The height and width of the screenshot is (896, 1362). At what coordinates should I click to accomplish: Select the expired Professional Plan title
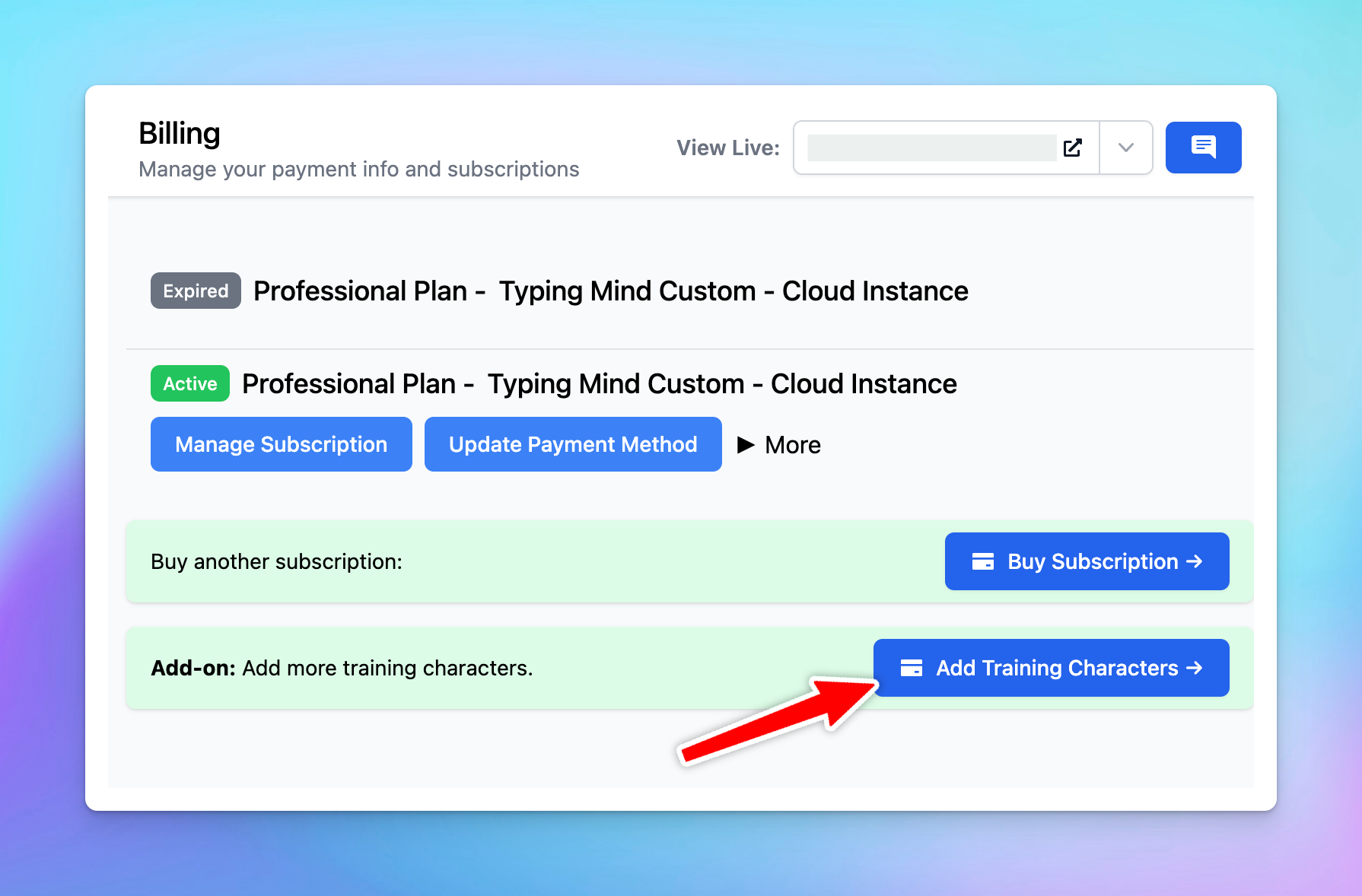[x=611, y=291]
